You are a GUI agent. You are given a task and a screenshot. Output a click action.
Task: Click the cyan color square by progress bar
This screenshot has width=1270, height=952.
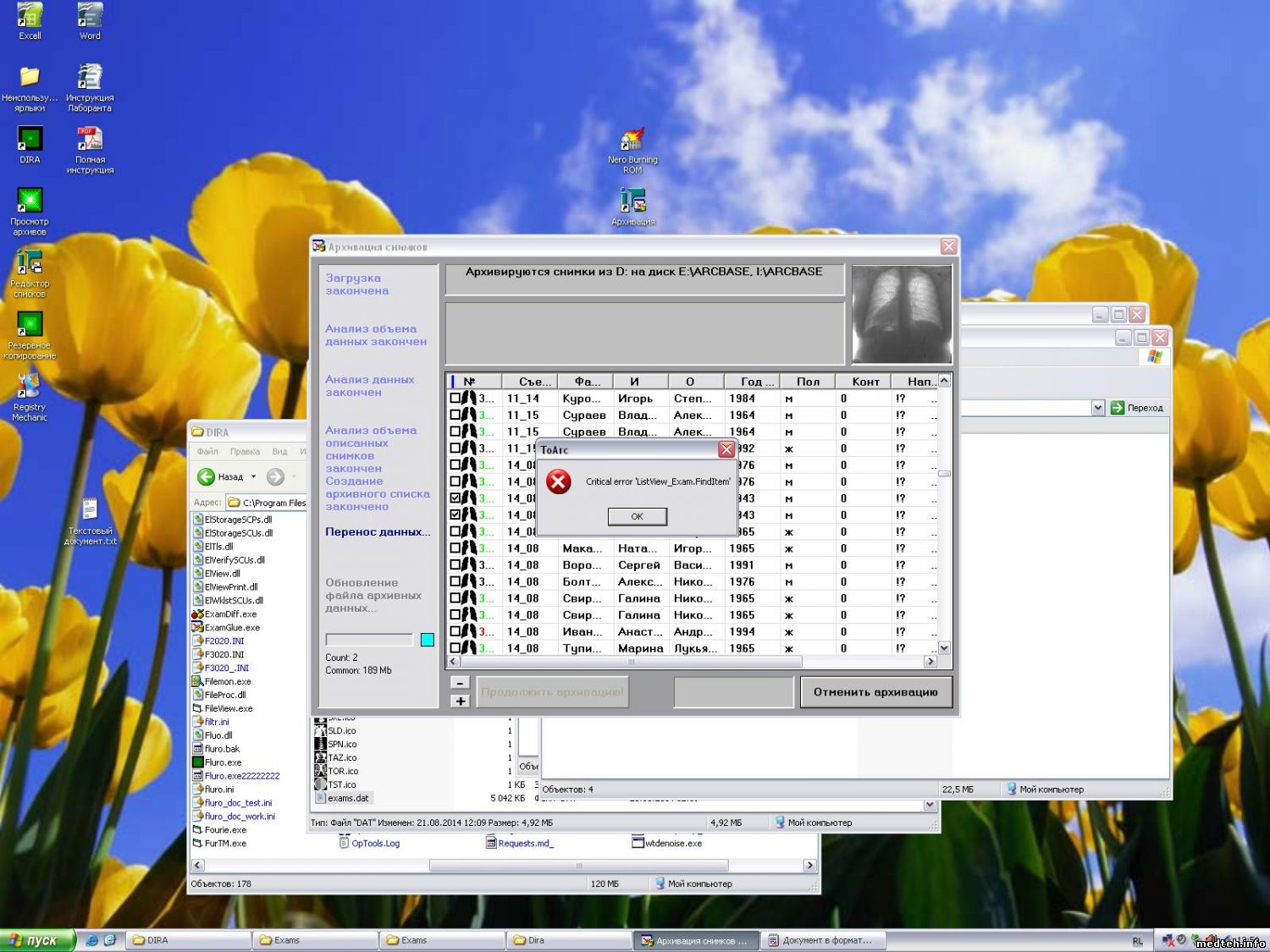coord(428,640)
